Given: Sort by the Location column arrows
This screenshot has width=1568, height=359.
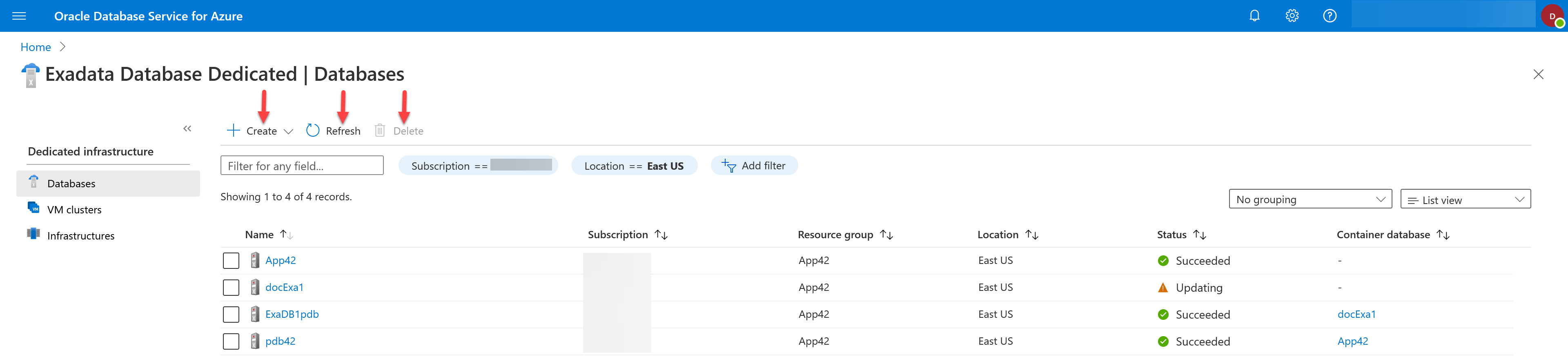Looking at the screenshot, I should pyautogui.click(x=1032, y=234).
